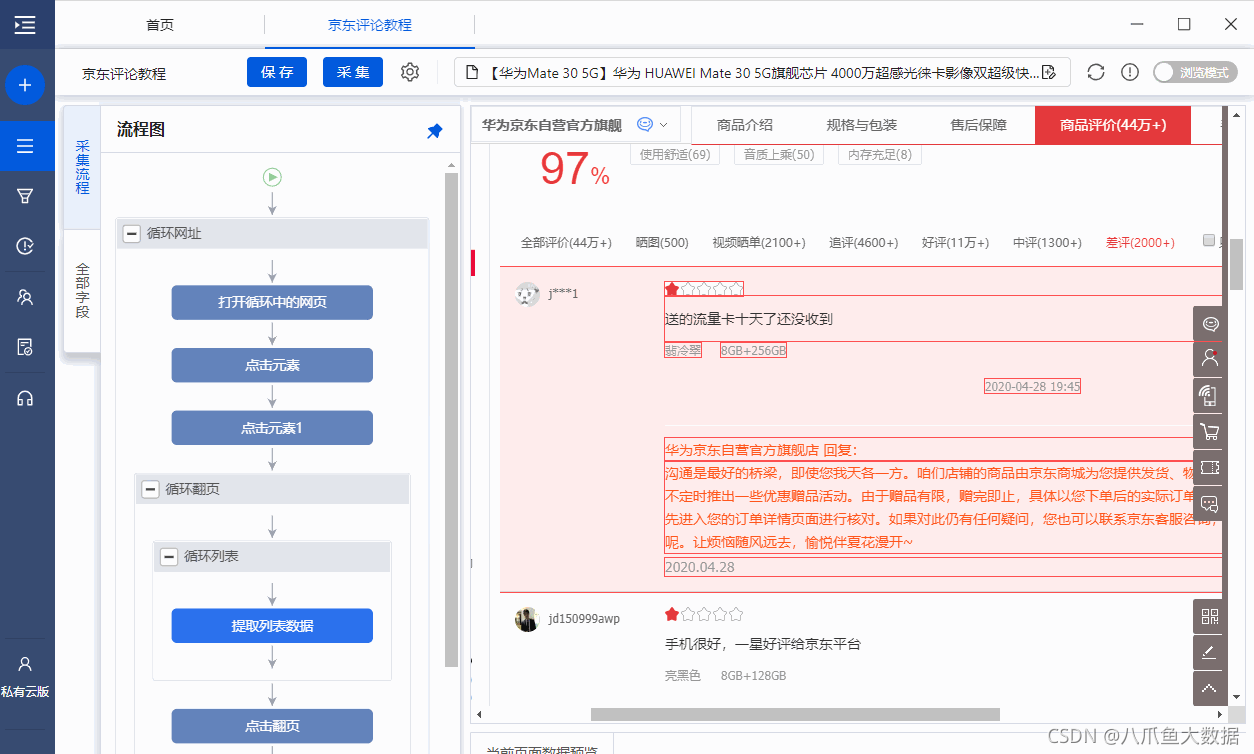This screenshot has width=1254, height=754.
Task: Check the checkbox beside 差评(2000+)
Action: pyautogui.click(x=1208, y=241)
